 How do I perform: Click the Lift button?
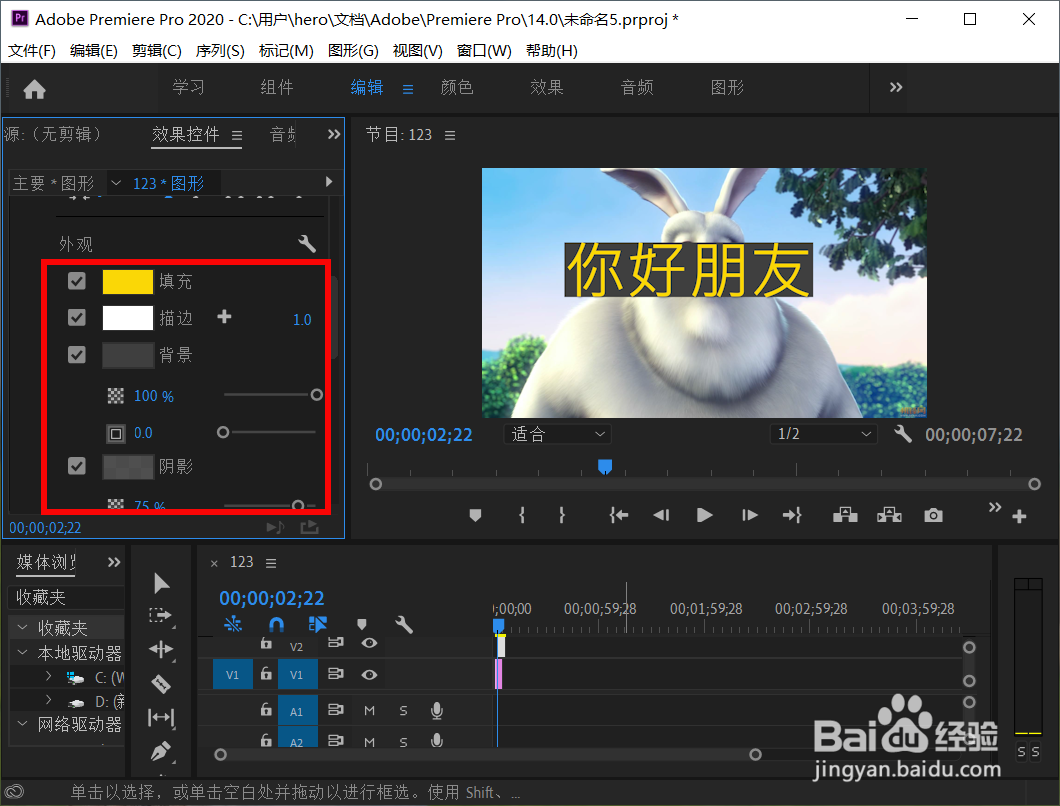tap(845, 515)
